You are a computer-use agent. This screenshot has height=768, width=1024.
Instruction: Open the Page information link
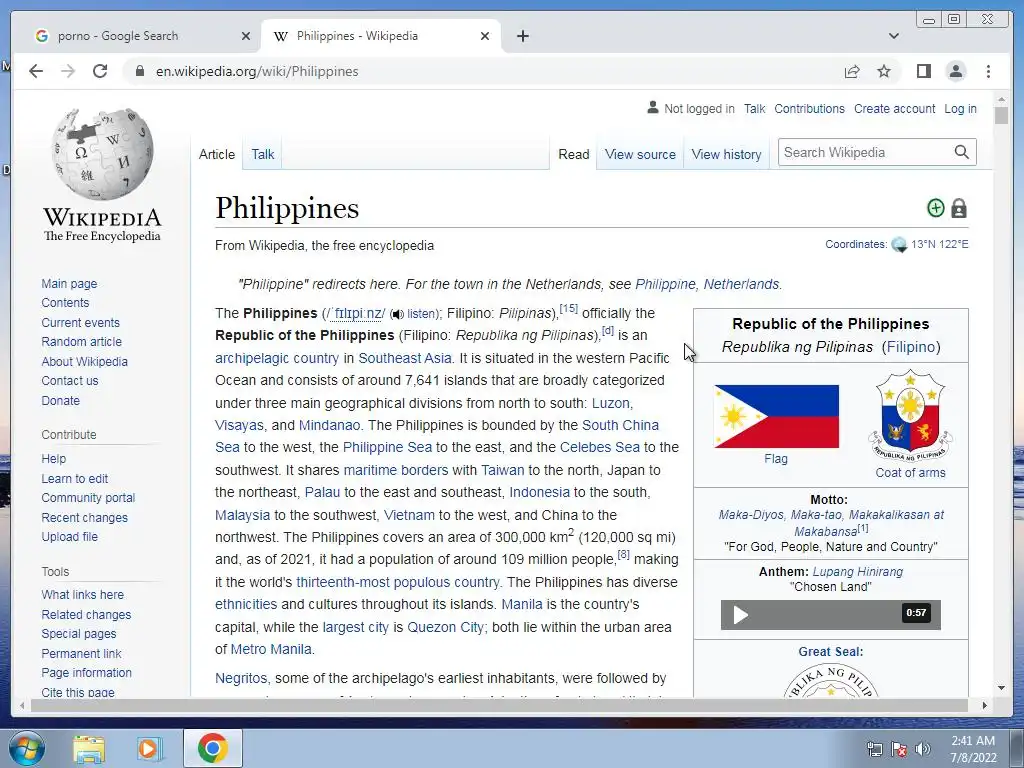click(x=86, y=672)
